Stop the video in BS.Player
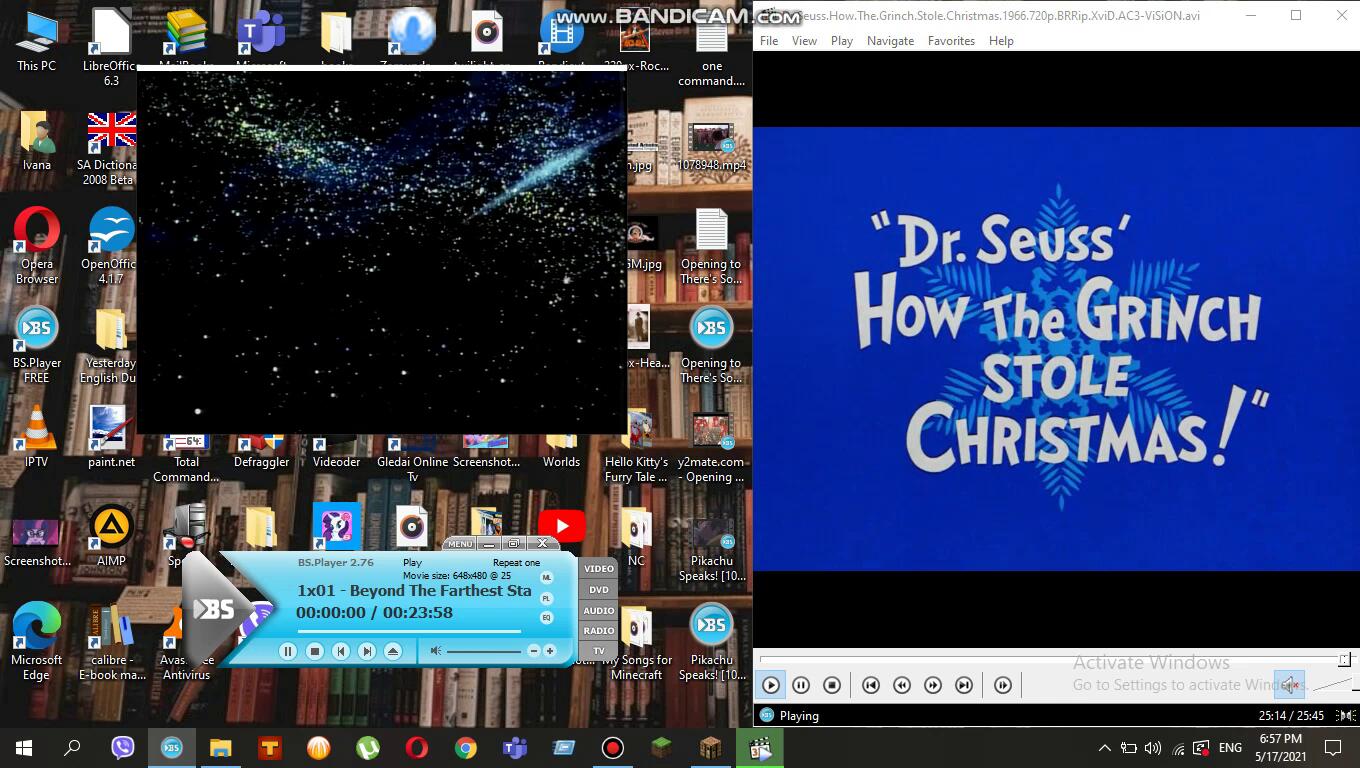This screenshot has width=1360, height=768. click(x=315, y=651)
